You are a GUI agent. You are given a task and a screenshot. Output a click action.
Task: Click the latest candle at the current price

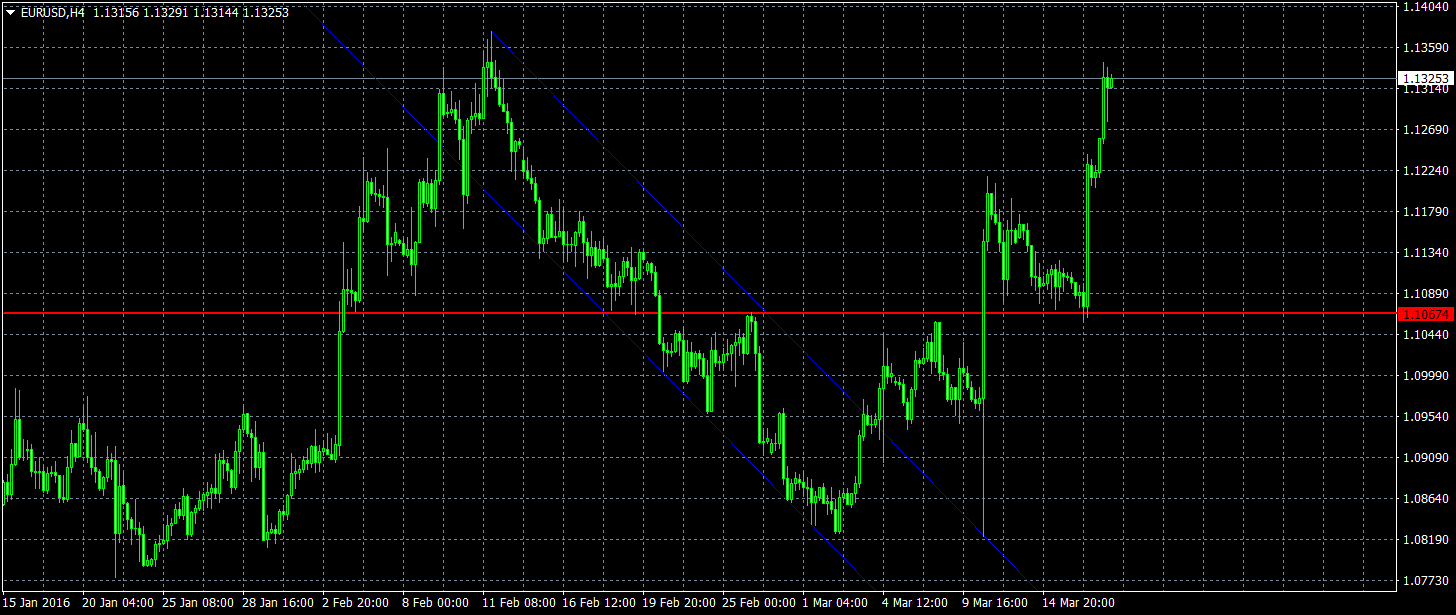pyautogui.click(x=1110, y=82)
